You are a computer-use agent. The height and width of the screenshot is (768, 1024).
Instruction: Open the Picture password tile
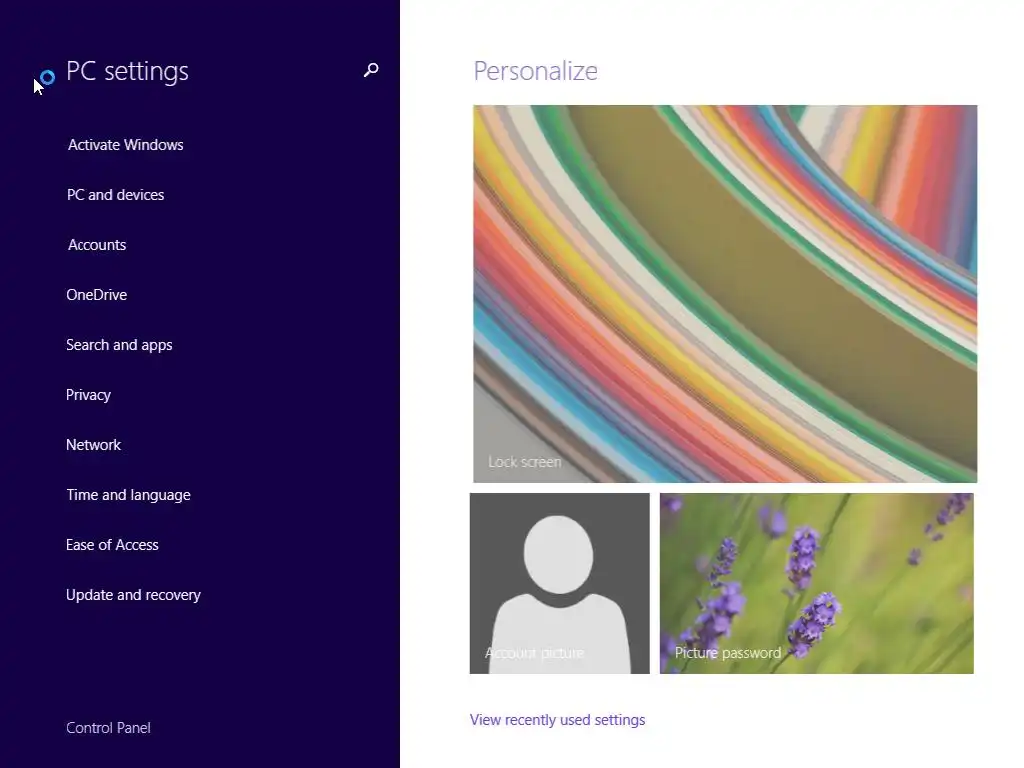[x=816, y=583]
